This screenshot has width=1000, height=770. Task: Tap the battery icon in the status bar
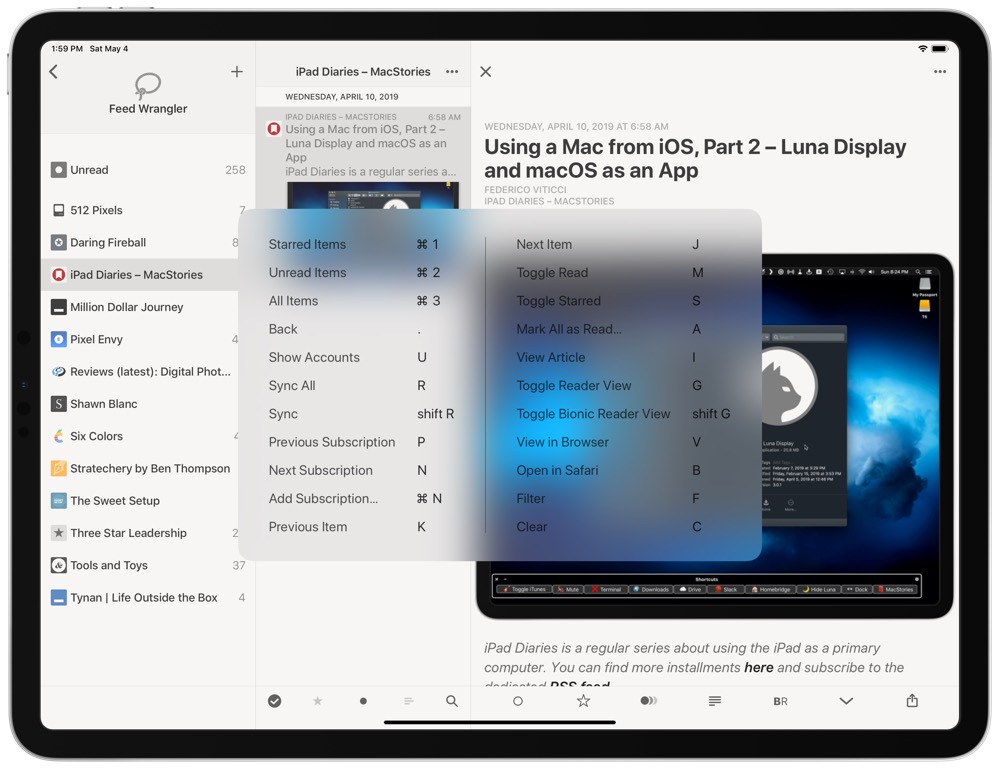[940, 48]
